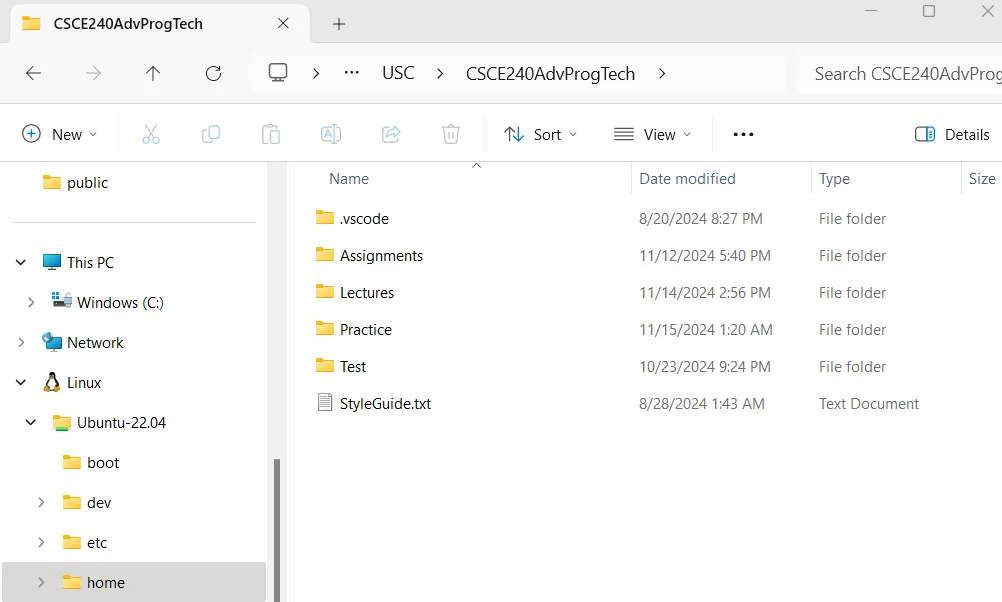The image size is (1002, 602).
Task: Click the Share icon in the toolbar
Action: click(x=391, y=133)
